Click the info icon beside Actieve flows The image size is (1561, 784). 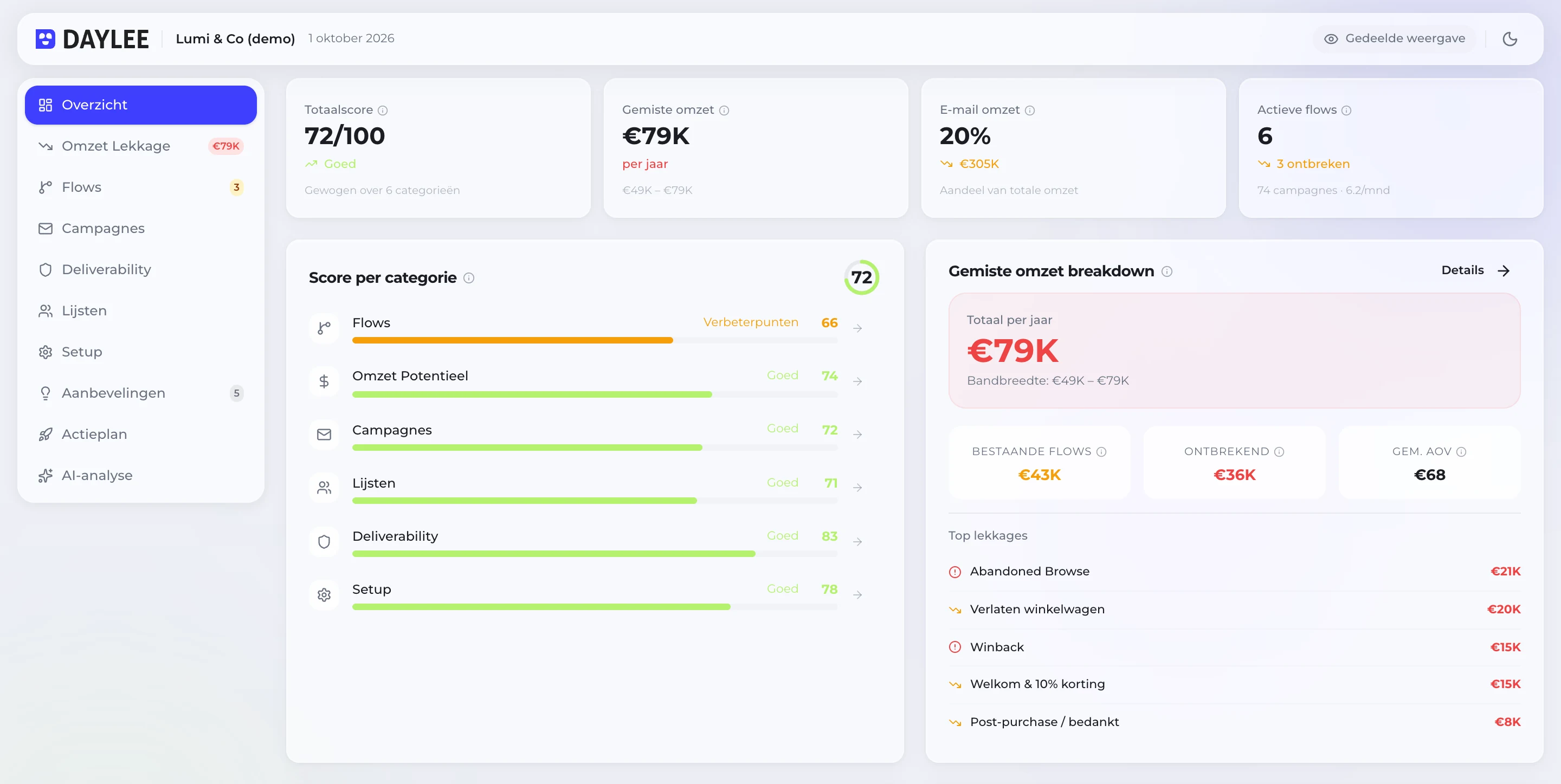[x=1346, y=111]
